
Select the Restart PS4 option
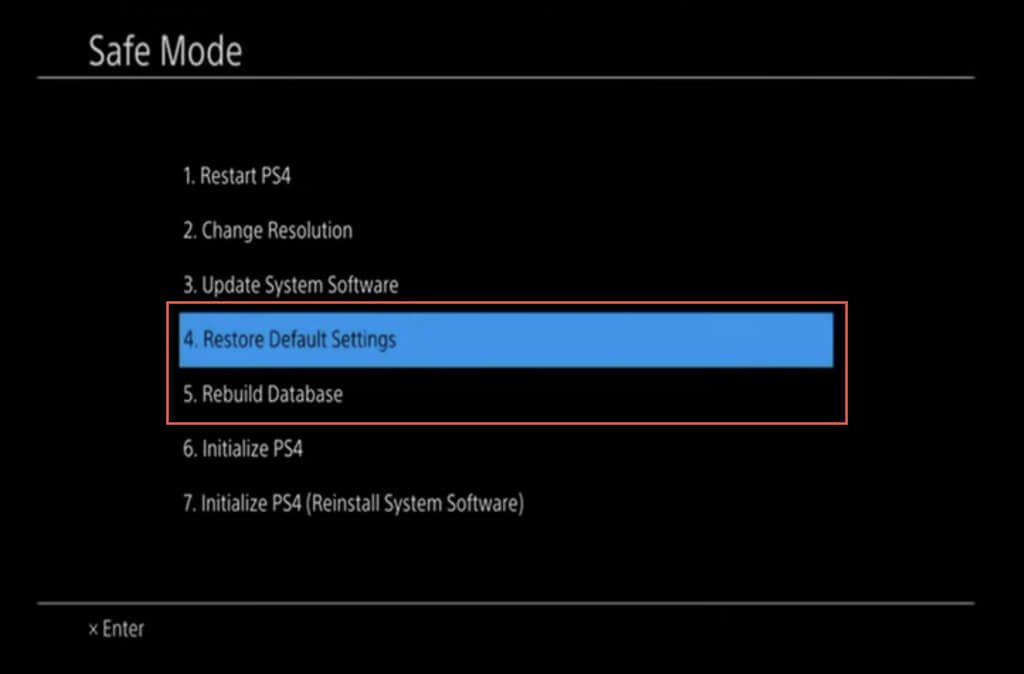tap(237, 177)
